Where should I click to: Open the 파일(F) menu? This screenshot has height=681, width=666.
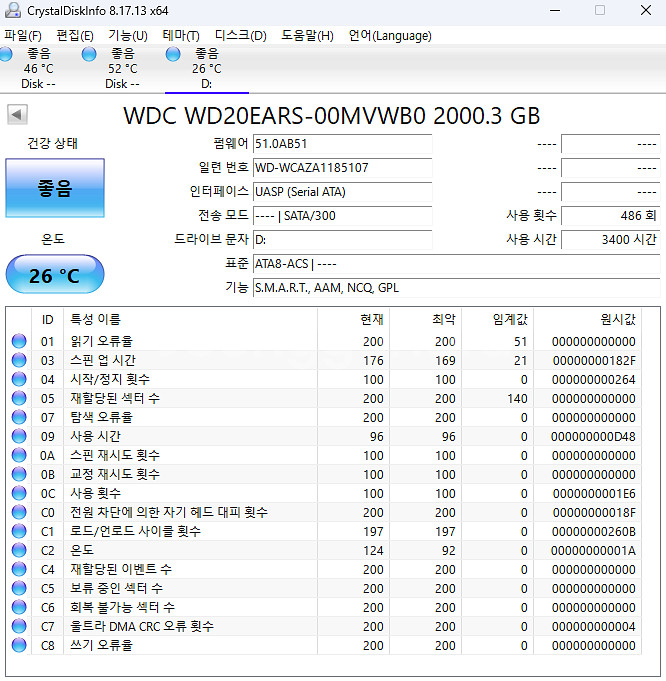[23, 36]
